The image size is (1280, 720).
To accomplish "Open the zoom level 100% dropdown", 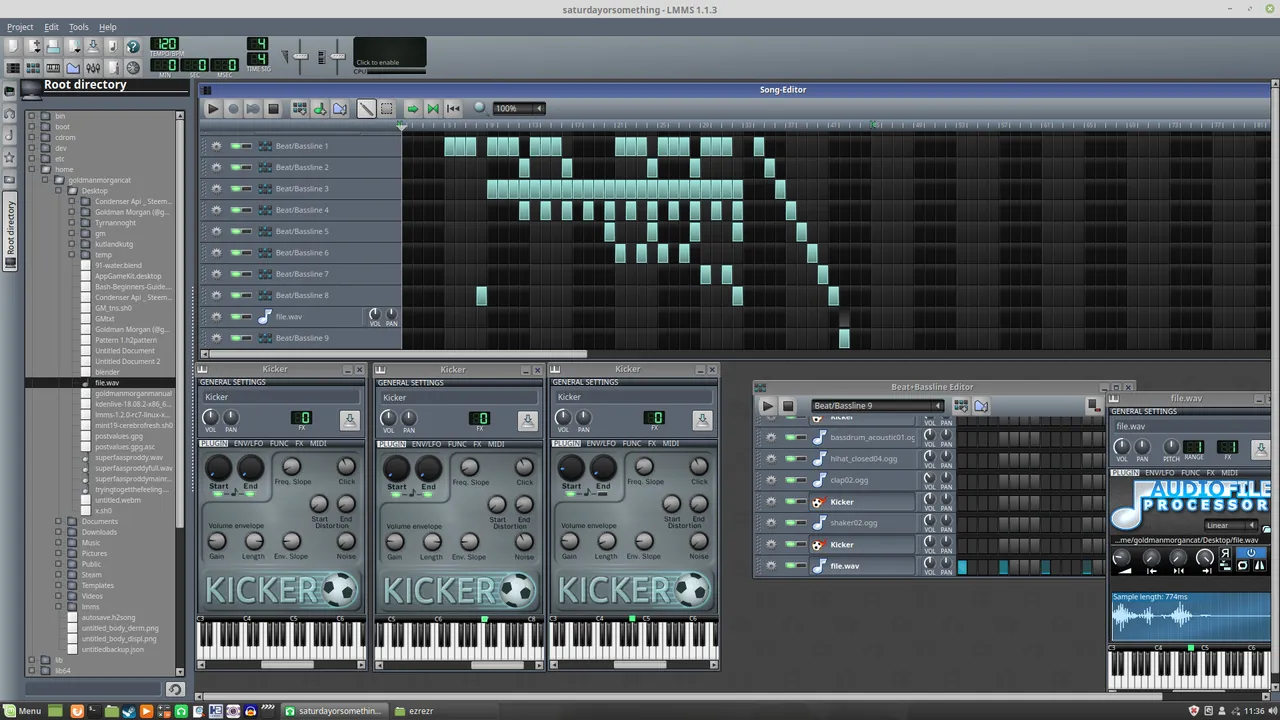I will click(x=519, y=108).
